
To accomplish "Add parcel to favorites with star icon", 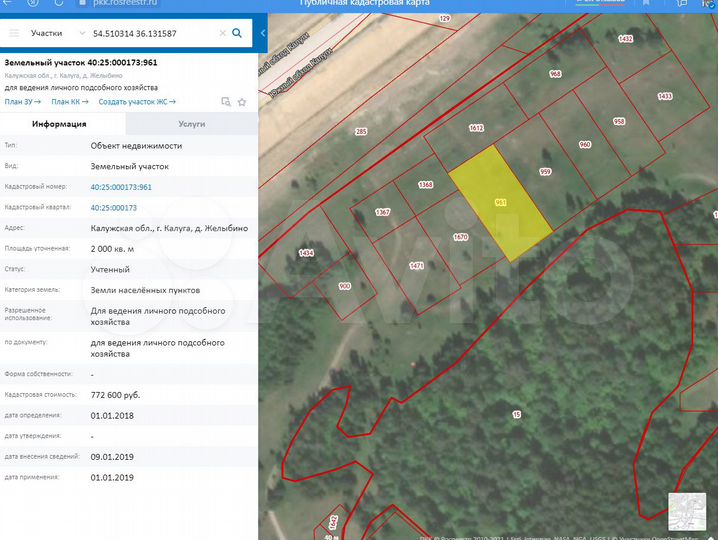I will pos(241,101).
